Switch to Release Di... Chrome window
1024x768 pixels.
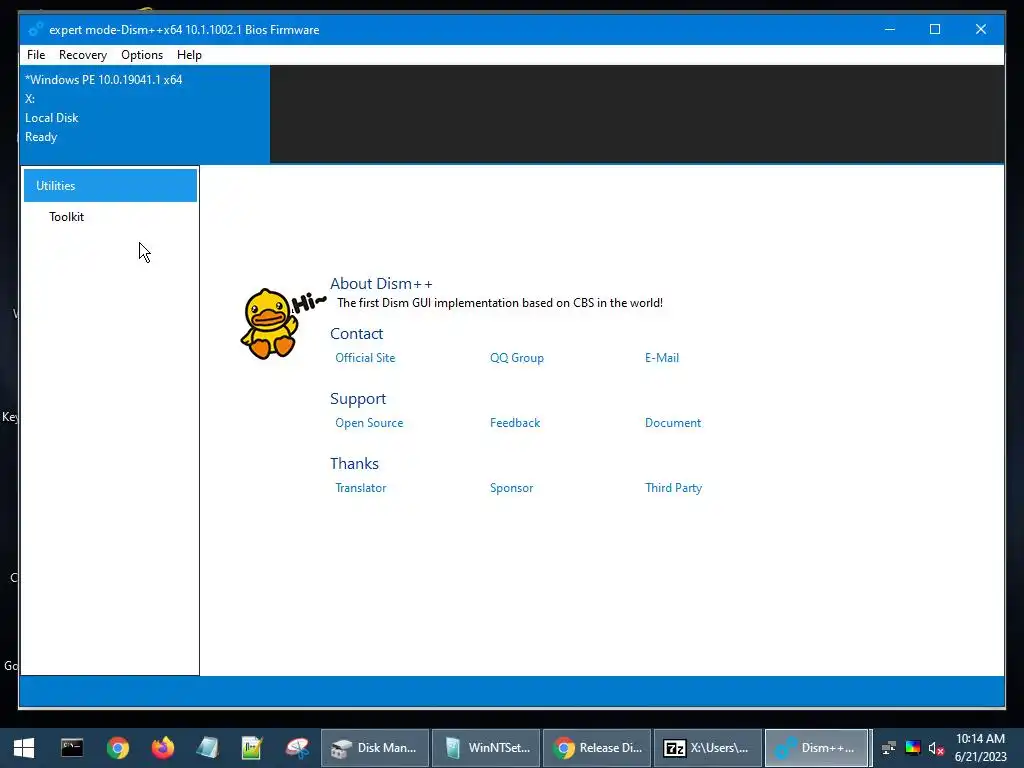tap(597, 748)
